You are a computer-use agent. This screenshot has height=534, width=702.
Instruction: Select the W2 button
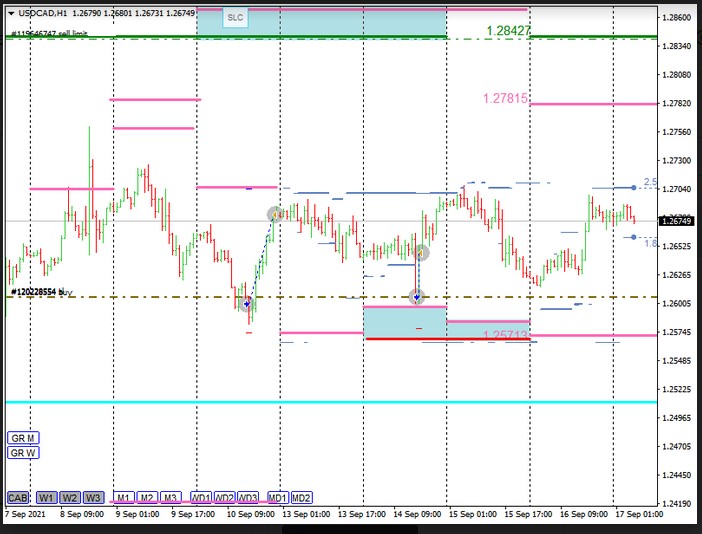69,497
